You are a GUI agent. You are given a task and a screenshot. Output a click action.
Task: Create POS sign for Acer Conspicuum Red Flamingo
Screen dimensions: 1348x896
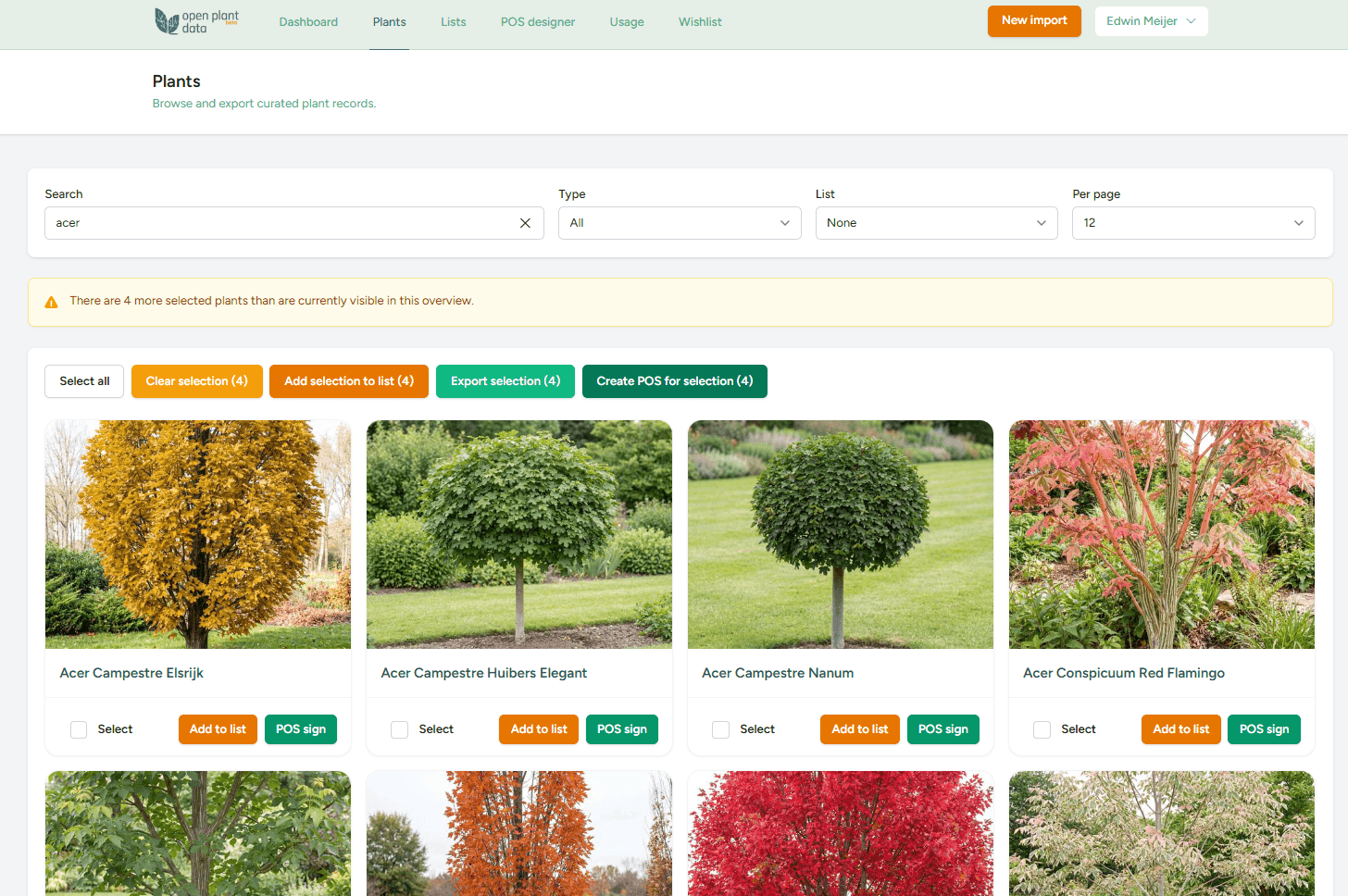coord(1265,729)
